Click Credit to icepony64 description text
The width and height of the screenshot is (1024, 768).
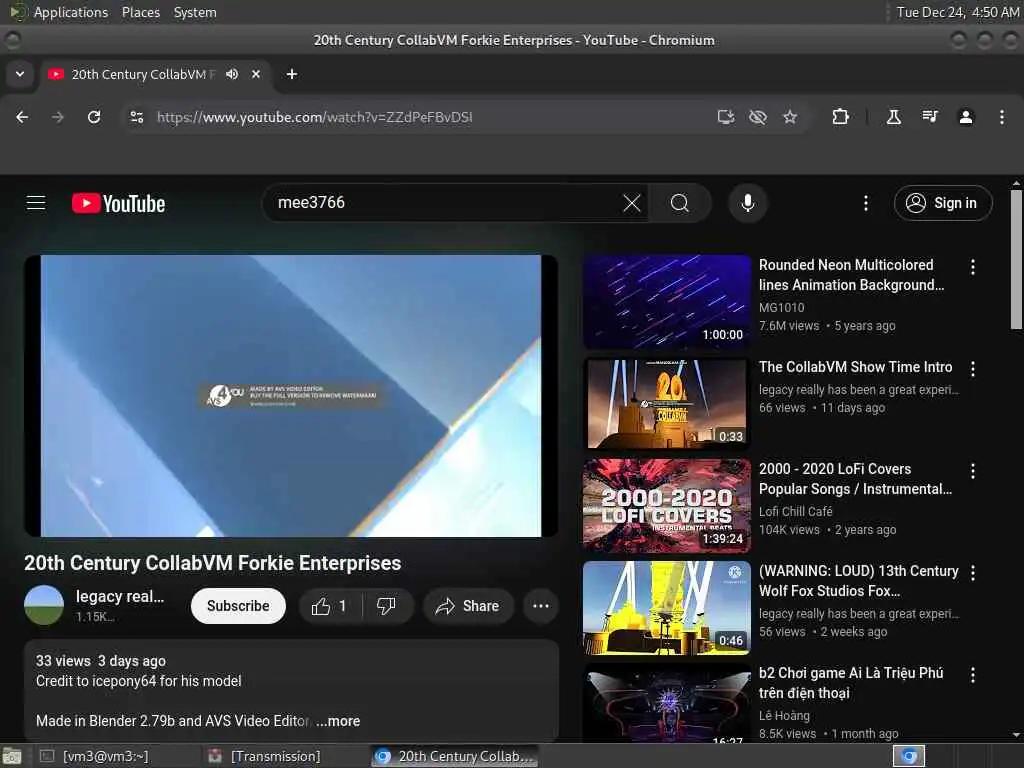[138, 680]
